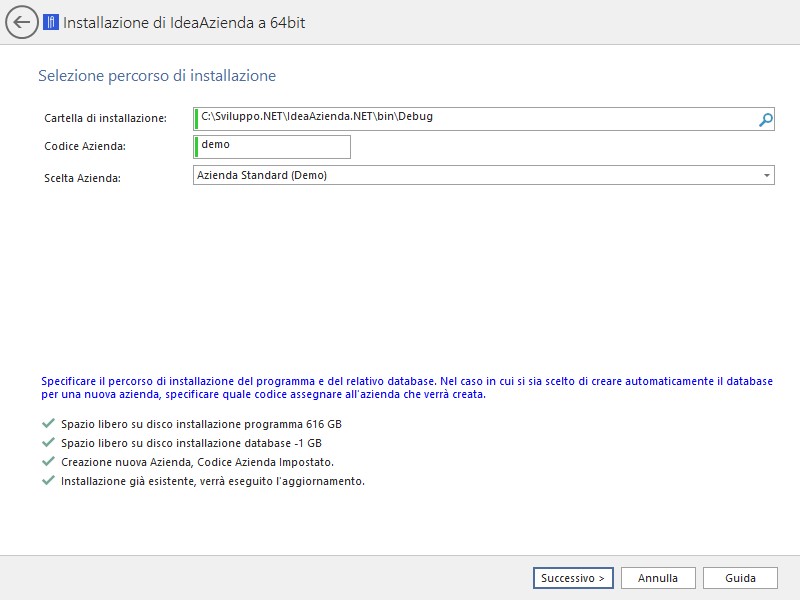The width and height of the screenshot is (800, 600).
Task: Click the 'Scelta Azienda:' label
Action: pyautogui.click(x=82, y=178)
